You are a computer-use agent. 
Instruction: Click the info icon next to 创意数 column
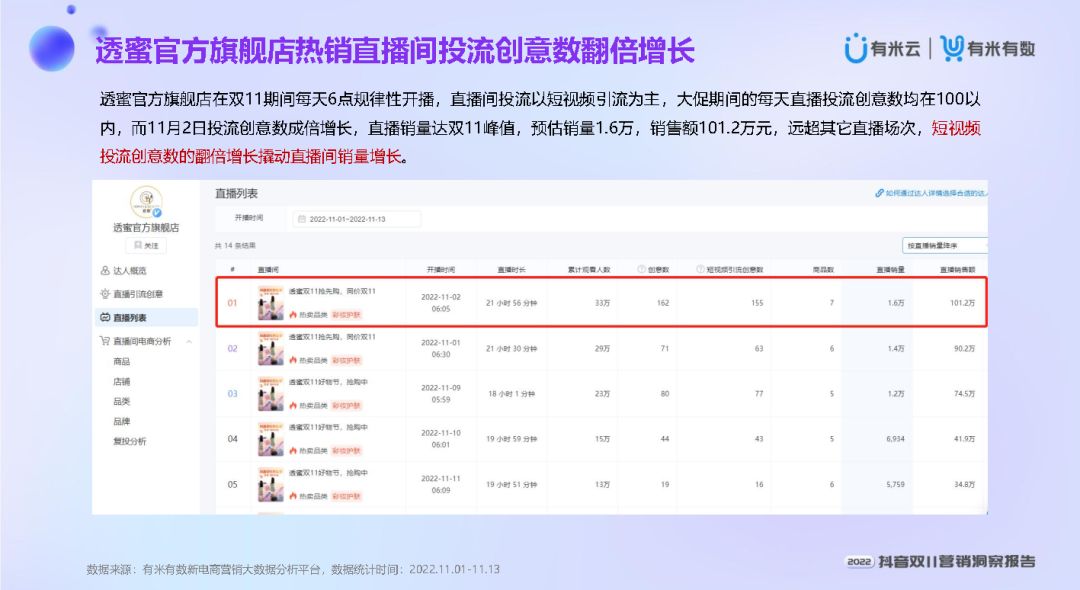tap(643, 270)
